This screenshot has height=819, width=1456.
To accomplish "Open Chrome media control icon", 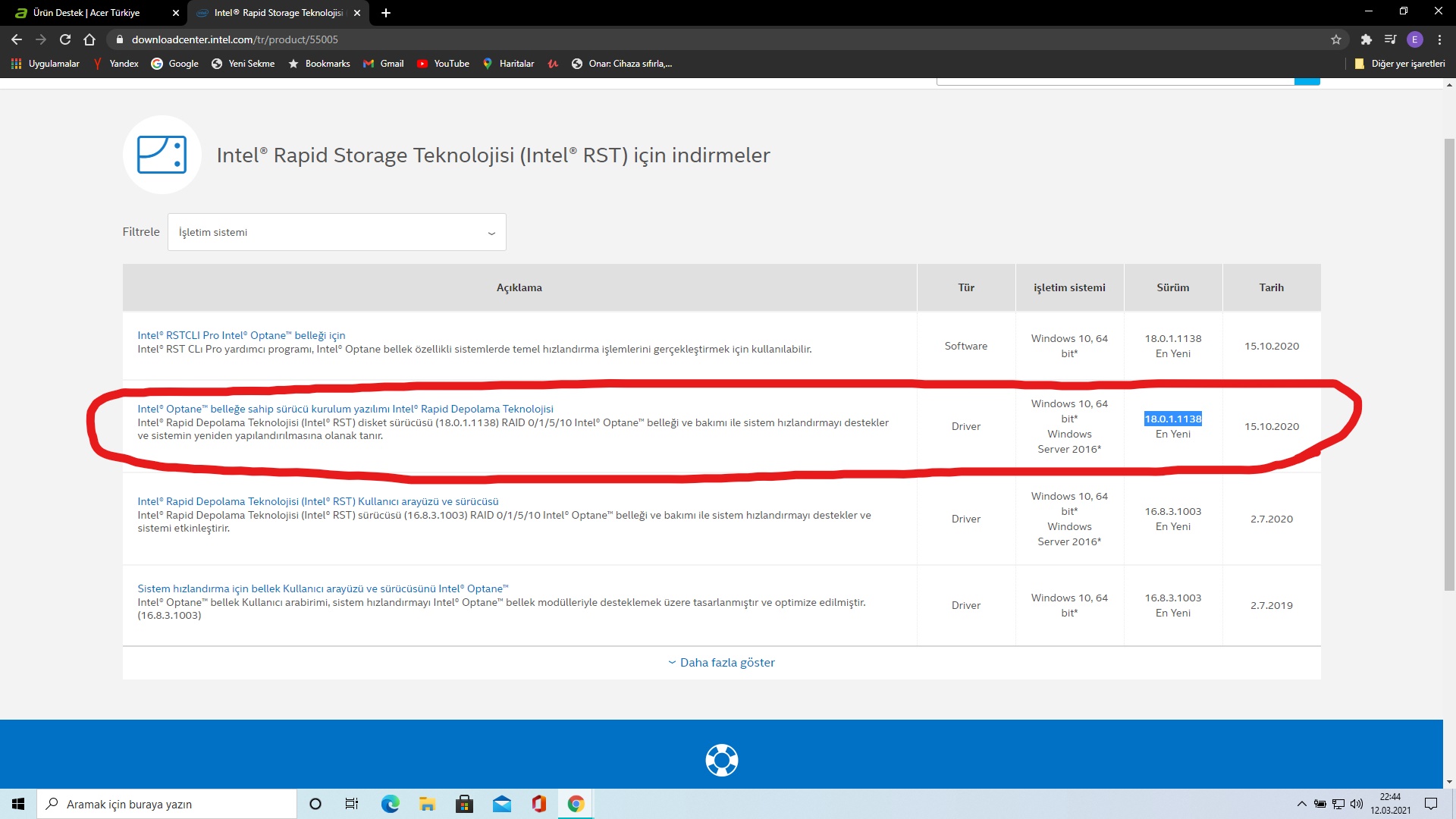I will coord(1390,39).
